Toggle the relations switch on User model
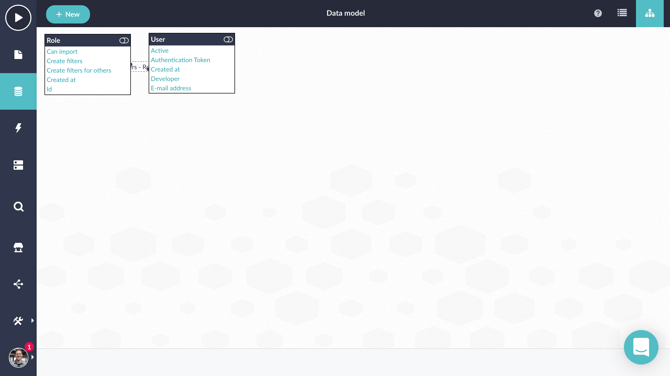This screenshot has width=670, height=376. click(228, 39)
